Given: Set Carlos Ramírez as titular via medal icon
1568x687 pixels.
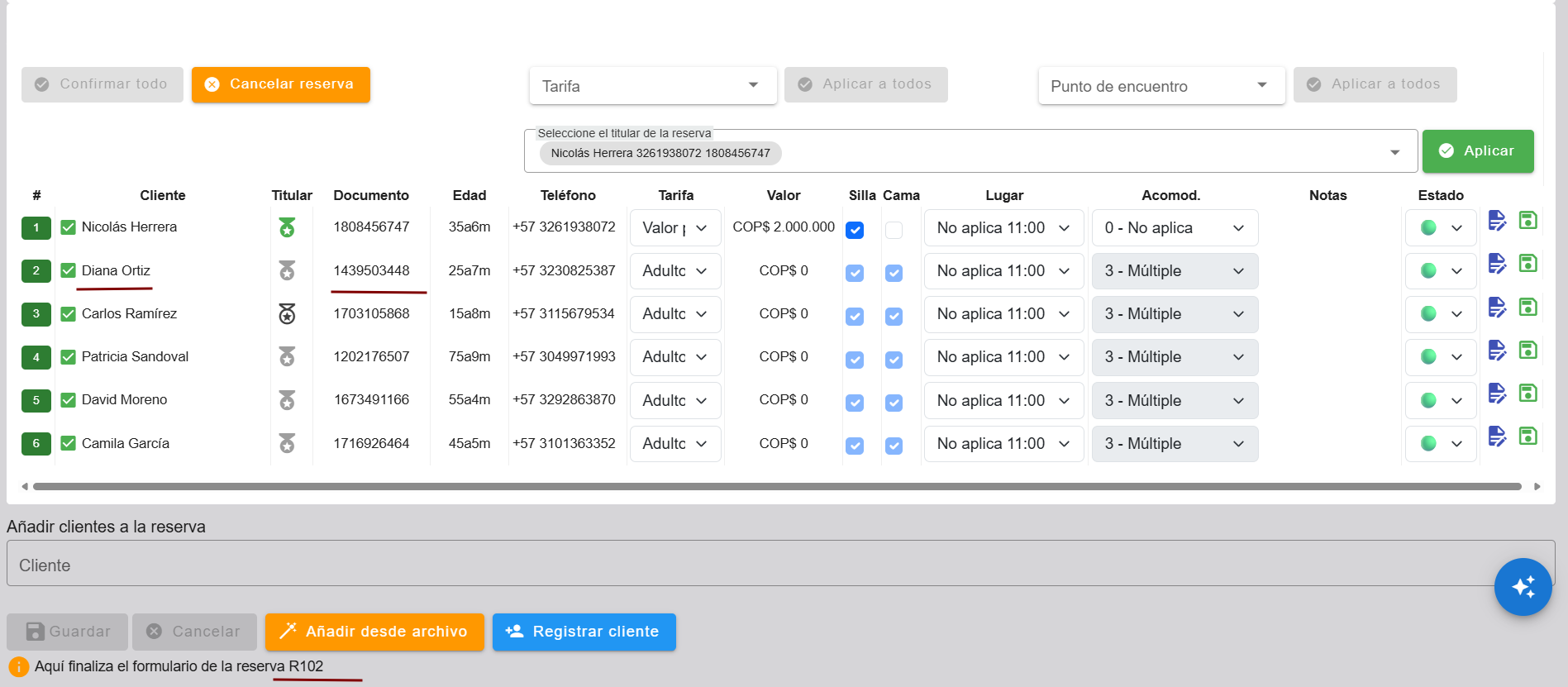Looking at the screenshot, I should 287,314.
